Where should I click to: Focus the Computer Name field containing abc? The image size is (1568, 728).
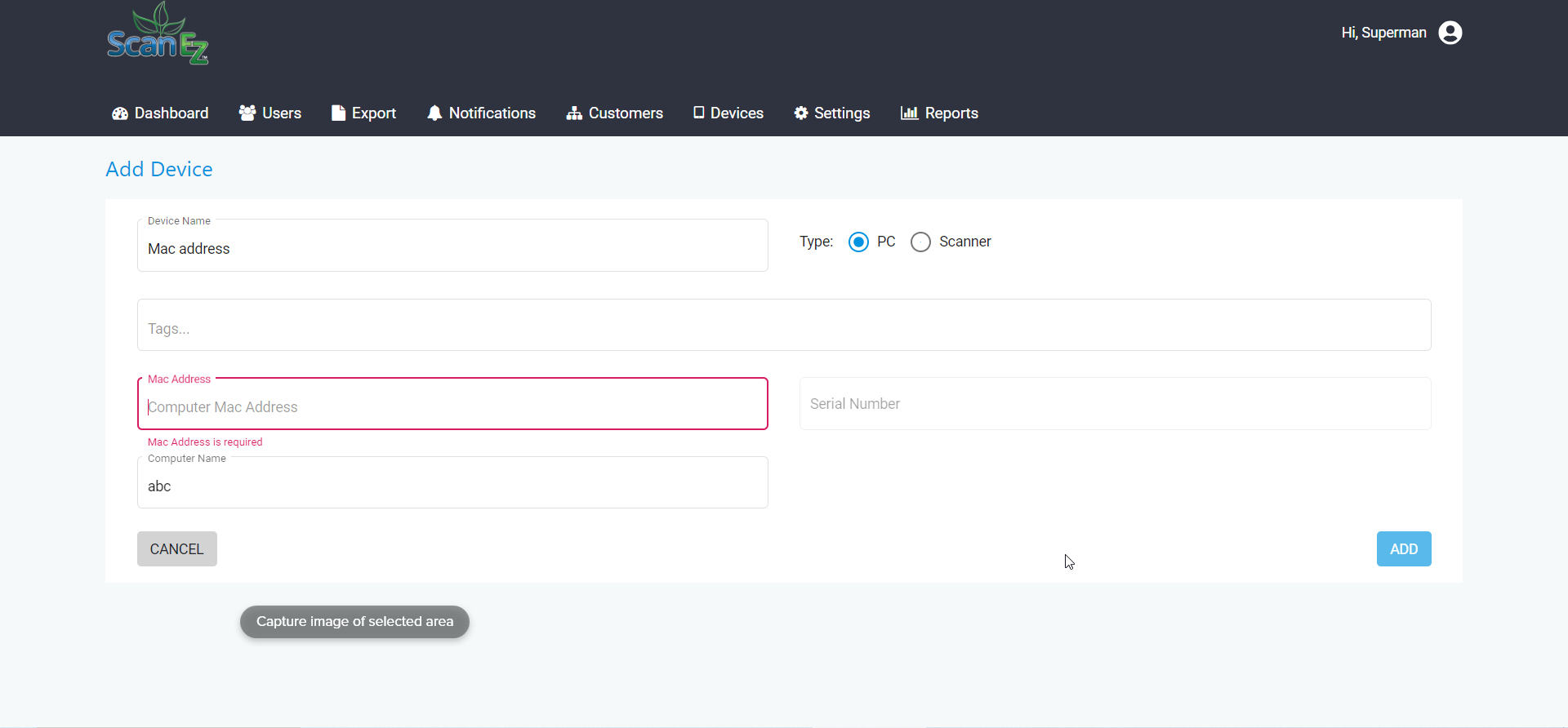coord(452,482)
